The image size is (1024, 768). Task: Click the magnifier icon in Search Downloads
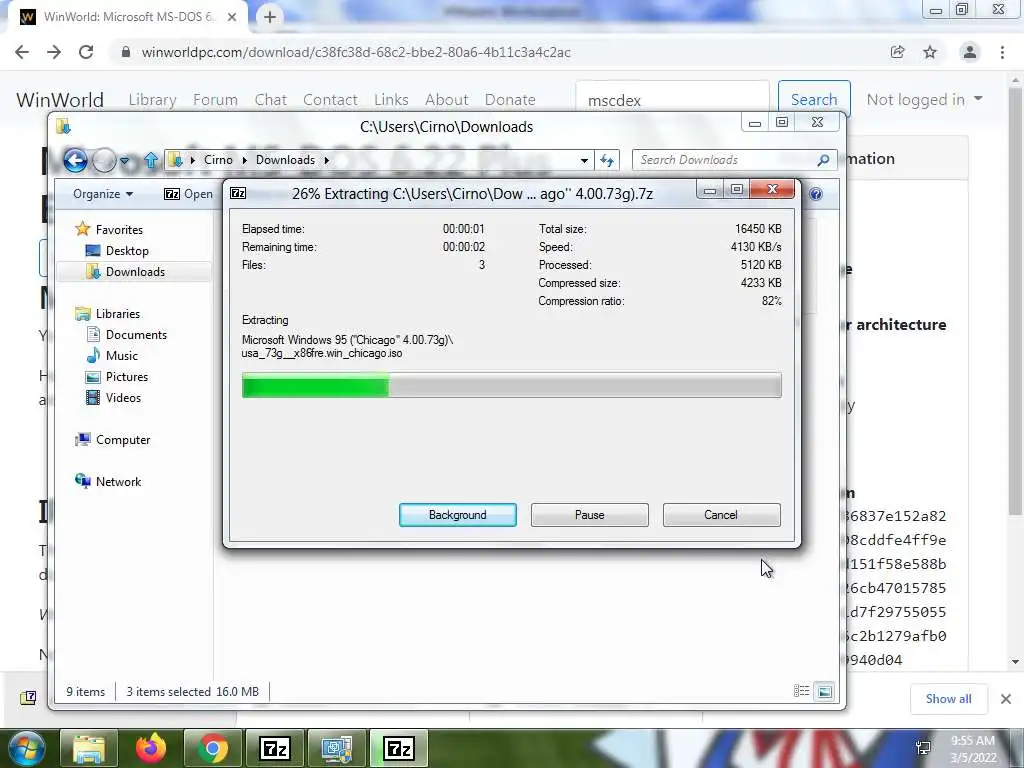(823, 160)
